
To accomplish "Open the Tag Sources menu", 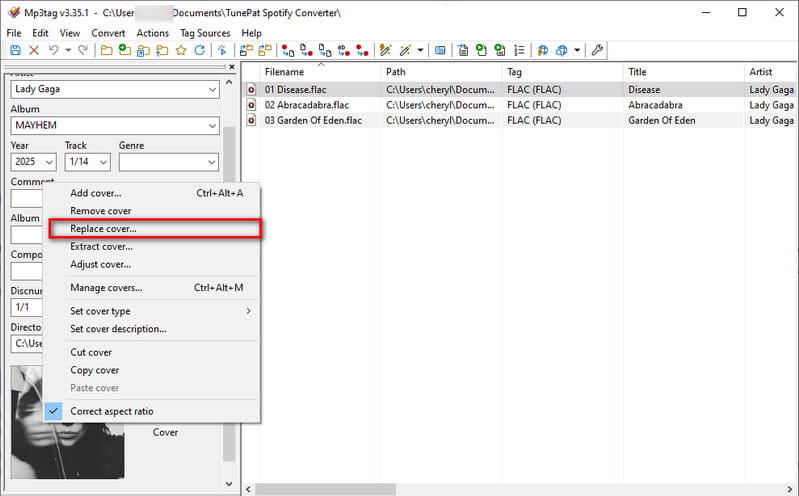I will coord(205,33).
